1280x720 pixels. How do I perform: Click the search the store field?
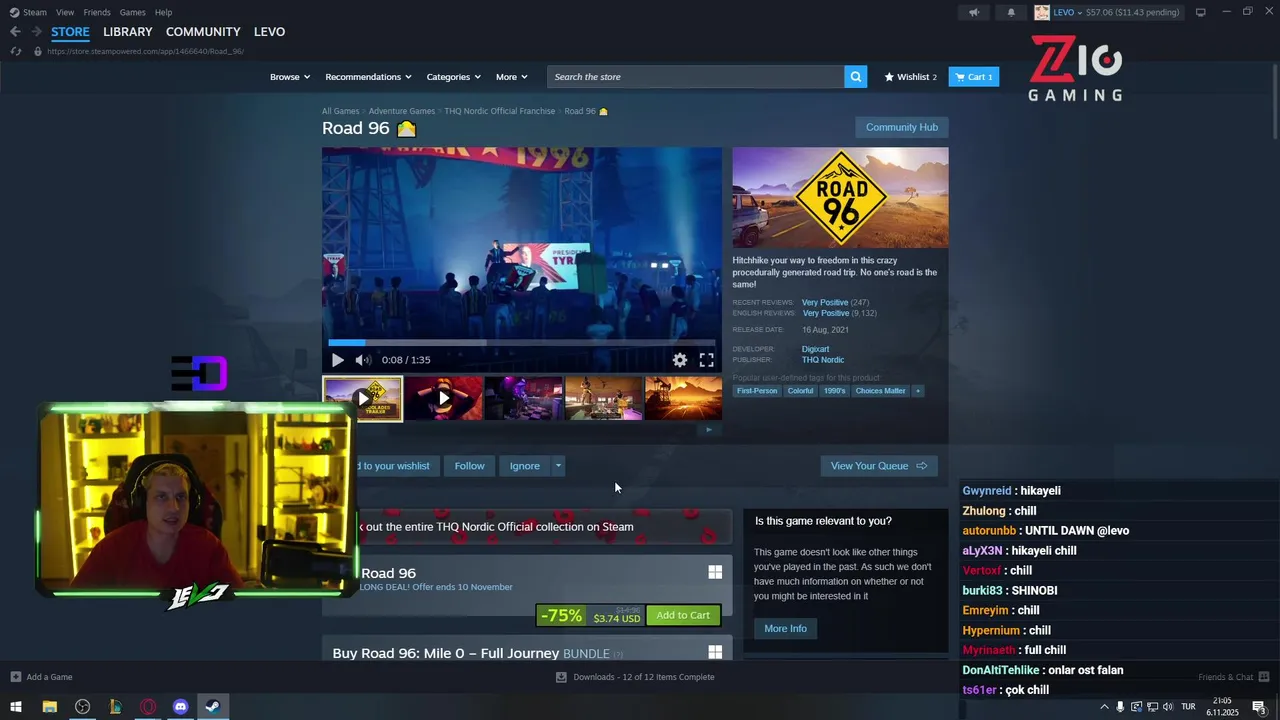click(x=695, y=77)
